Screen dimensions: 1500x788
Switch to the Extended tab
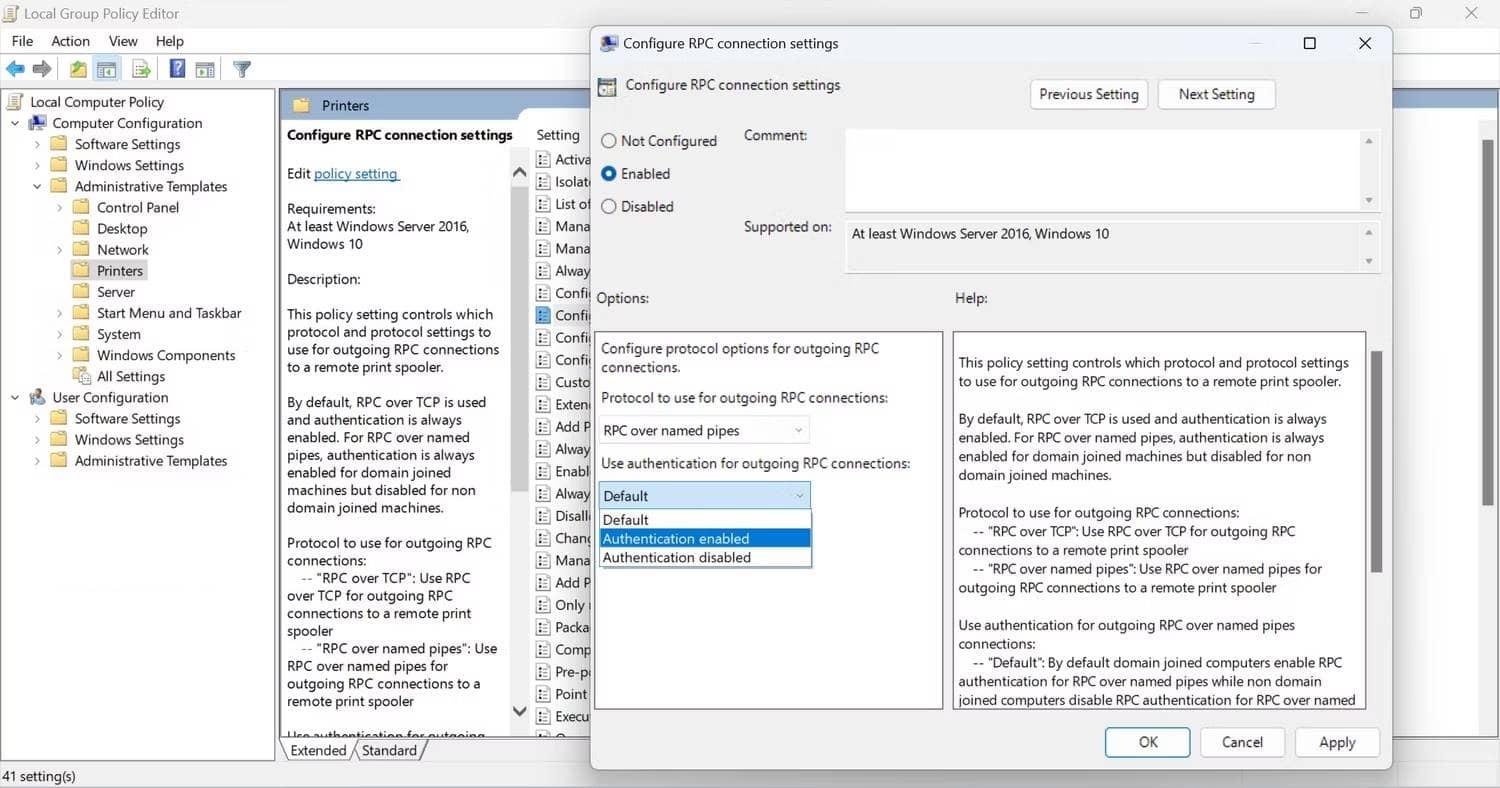[318, 750]
